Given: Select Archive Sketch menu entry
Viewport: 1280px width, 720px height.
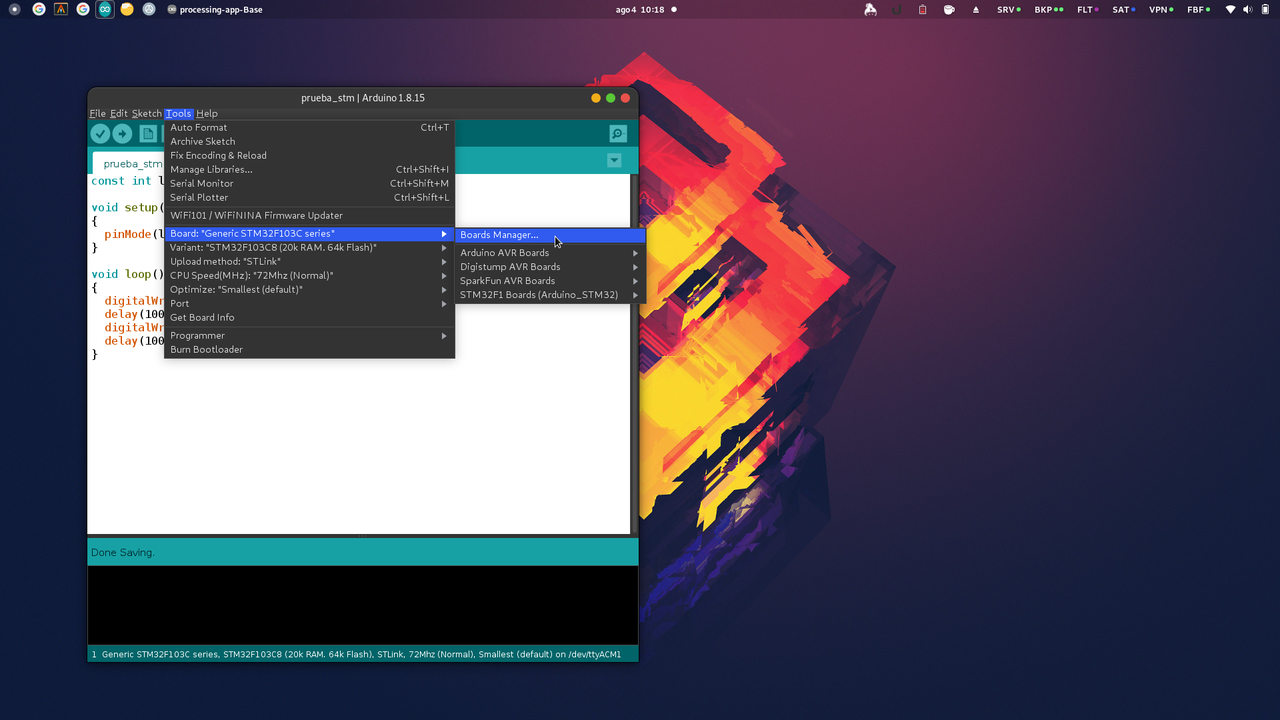Looking at the screenshot, I should [x=310, y=141].
